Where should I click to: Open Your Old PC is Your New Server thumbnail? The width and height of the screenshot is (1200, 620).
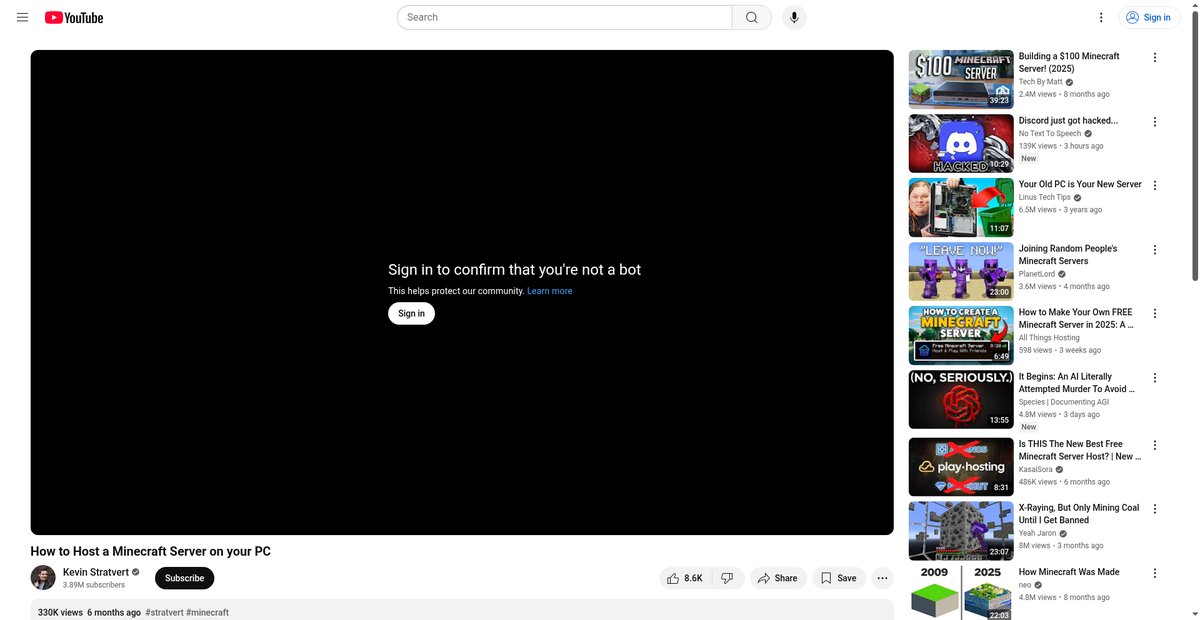point(961,207)
